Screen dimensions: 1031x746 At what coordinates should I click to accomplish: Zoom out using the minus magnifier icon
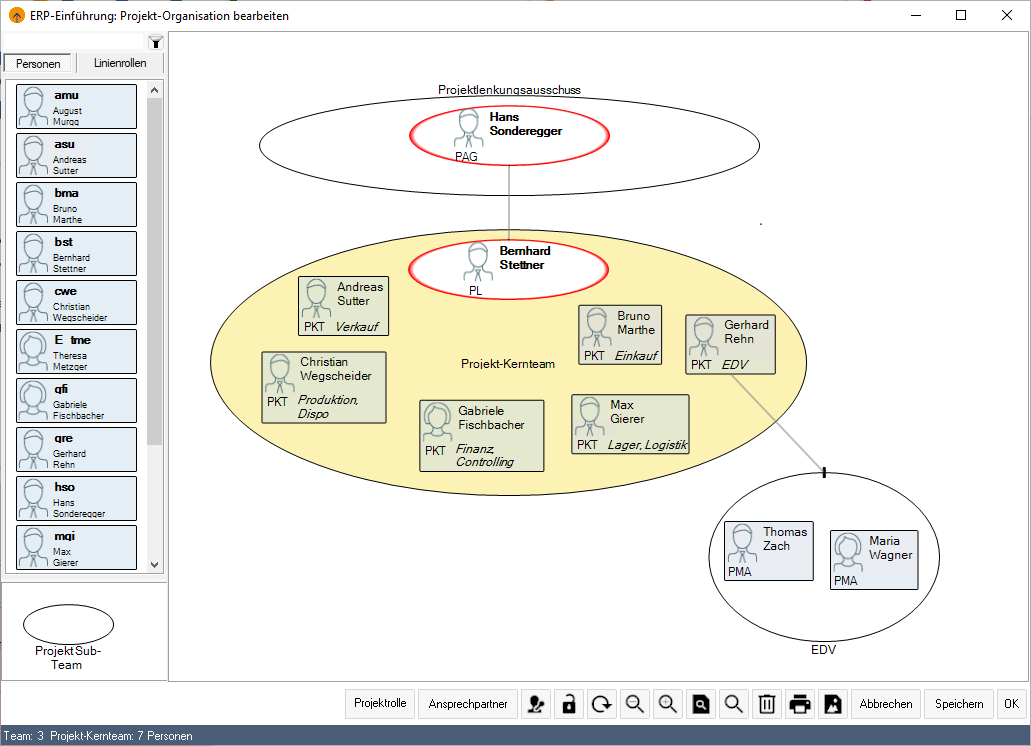pyautogui.click(x=634, y=703)
